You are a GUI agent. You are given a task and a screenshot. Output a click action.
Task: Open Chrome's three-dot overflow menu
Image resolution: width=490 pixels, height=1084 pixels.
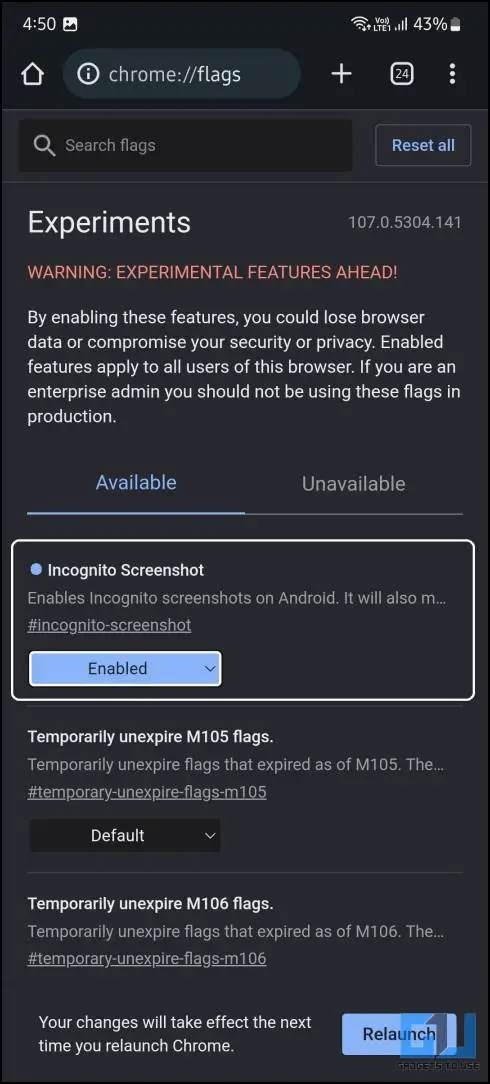pos(452,73)
